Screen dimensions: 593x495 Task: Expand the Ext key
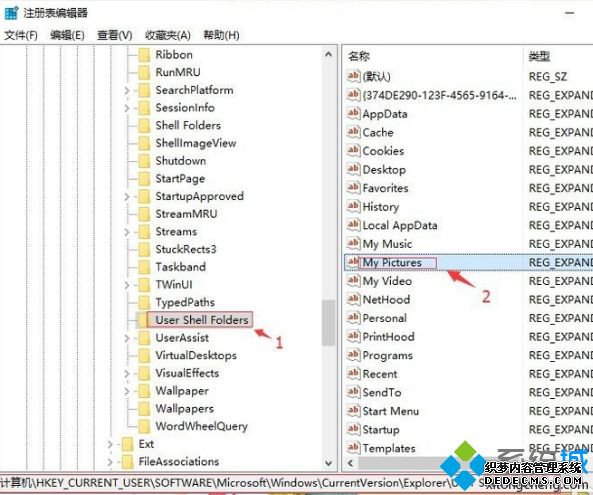point(110,444)
